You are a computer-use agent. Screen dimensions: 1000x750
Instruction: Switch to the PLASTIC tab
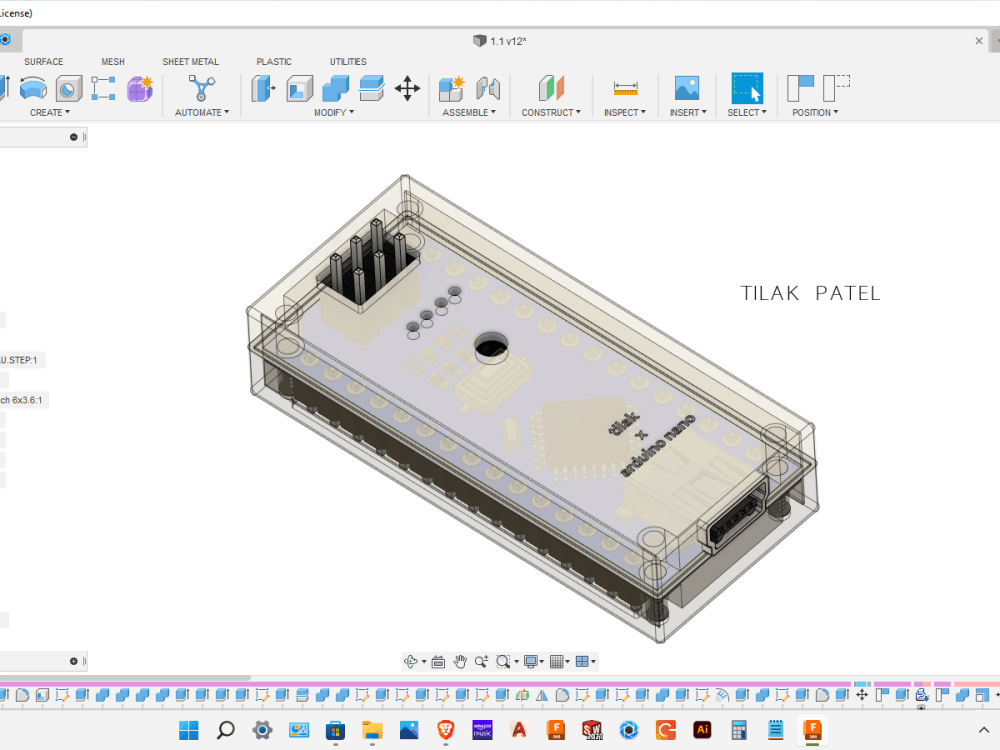(x=274, y=62)
